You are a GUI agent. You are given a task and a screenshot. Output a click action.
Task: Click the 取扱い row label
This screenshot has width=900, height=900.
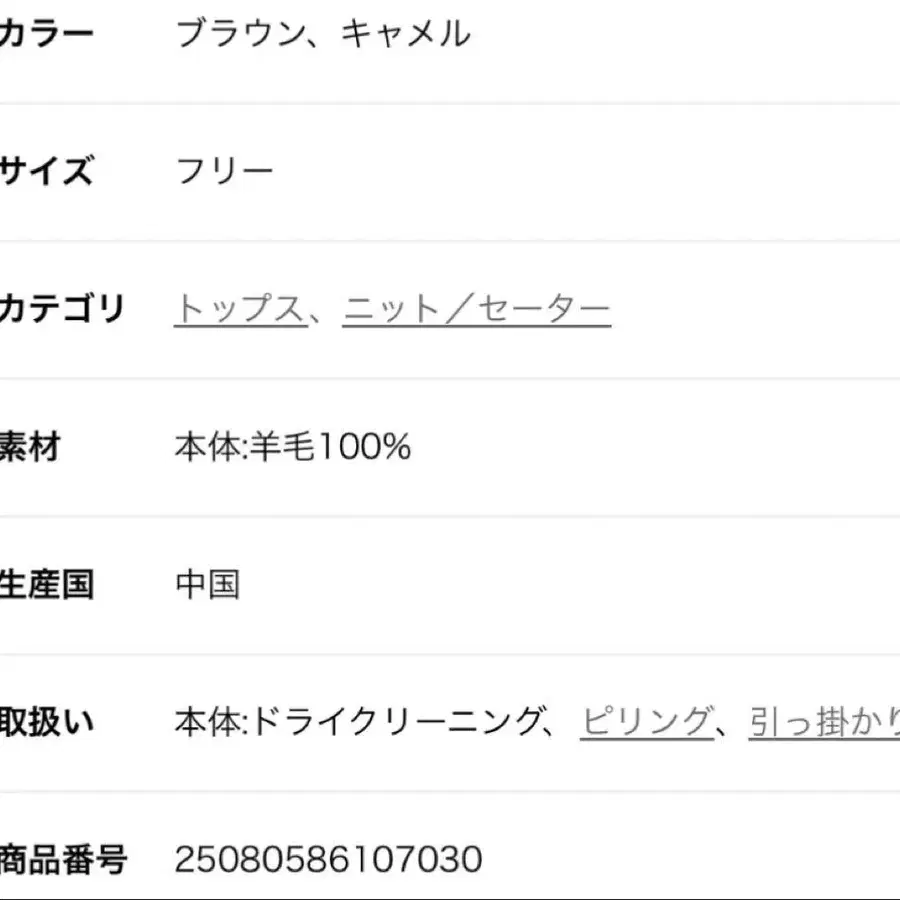46,722
